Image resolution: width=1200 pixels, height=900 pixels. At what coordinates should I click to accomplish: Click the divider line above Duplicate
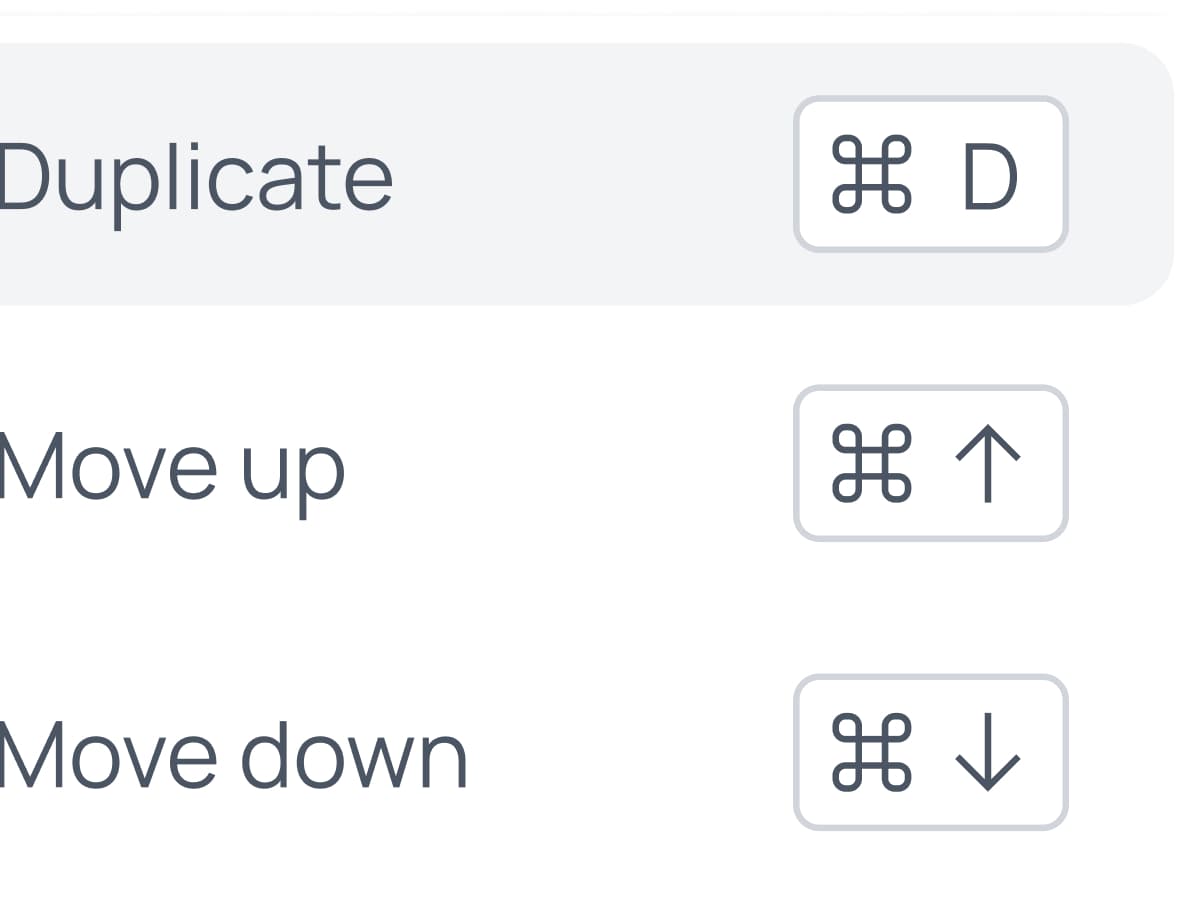click(x=600, y=15)
